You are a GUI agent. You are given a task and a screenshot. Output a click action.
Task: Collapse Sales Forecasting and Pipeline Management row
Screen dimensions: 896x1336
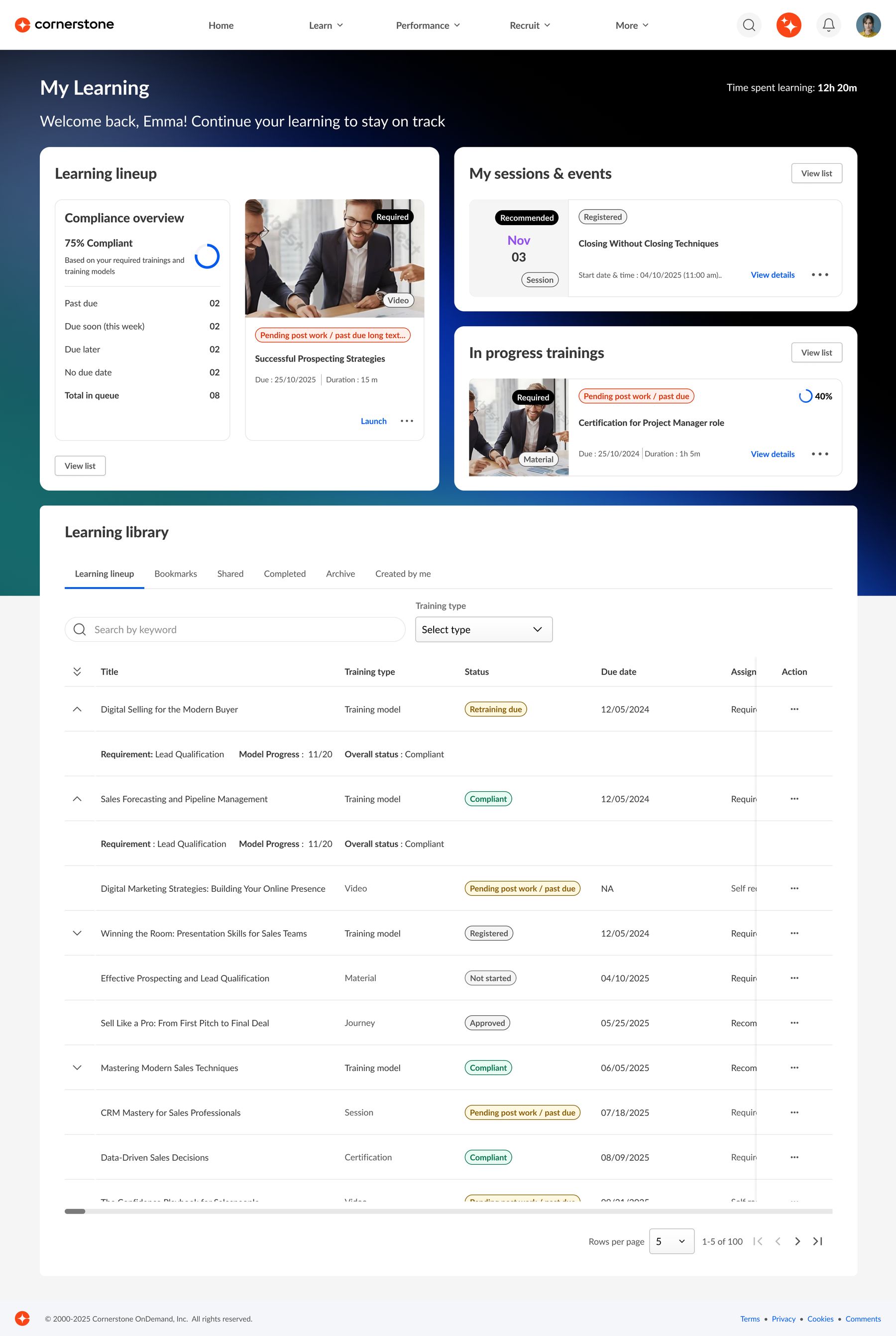pyautogui.click(x=77, y=799)
